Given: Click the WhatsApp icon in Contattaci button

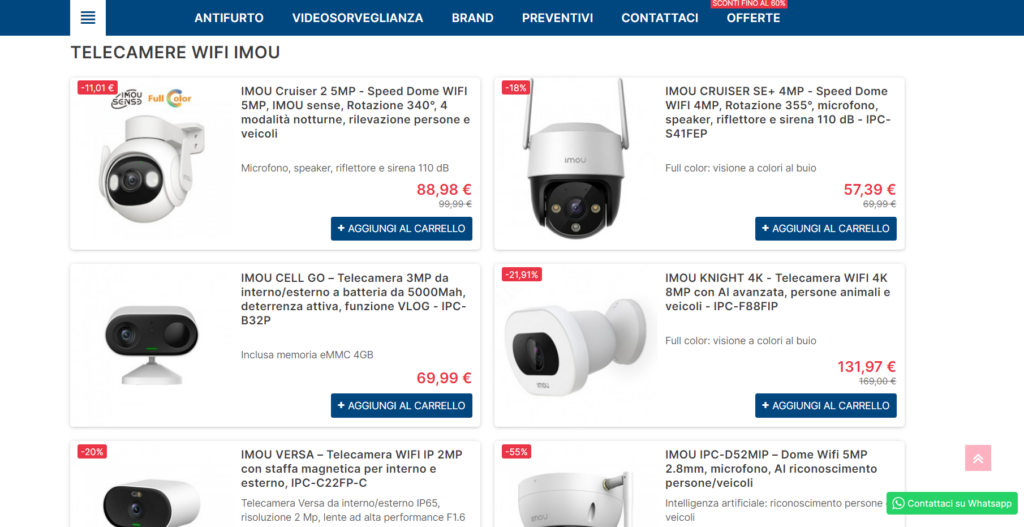Looking at the screenshot, I should tap(898, 503).
